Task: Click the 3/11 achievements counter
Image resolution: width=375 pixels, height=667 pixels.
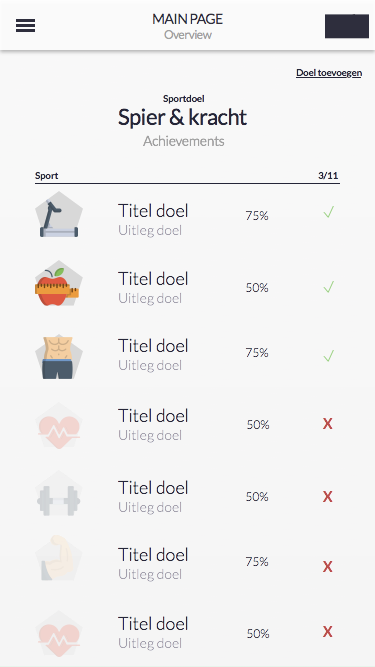Action: tap(329, 176)
